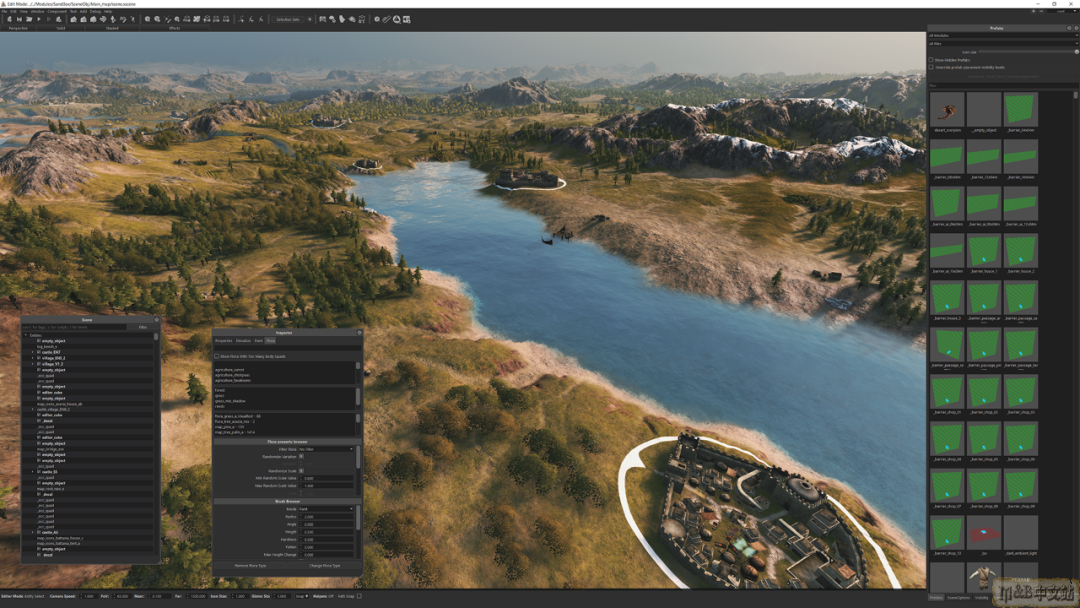Toggle visibility checkbox of village_V1_2 entity
This screenshot has width=1080, height=608.
tap(39, 364)
